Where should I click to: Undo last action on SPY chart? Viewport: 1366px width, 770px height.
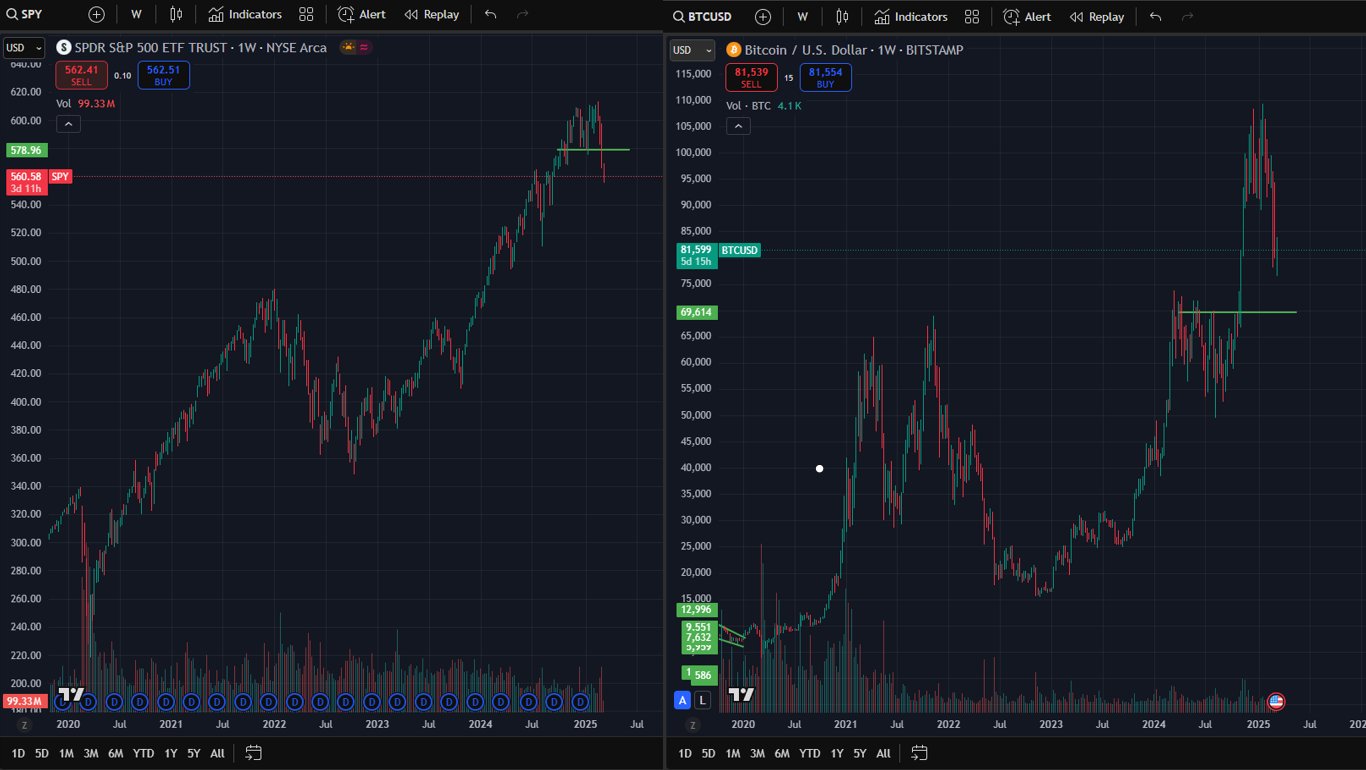(490, 15)
